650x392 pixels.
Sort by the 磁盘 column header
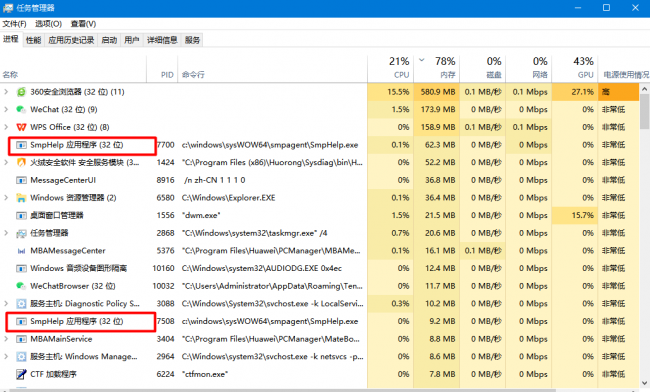483,69
